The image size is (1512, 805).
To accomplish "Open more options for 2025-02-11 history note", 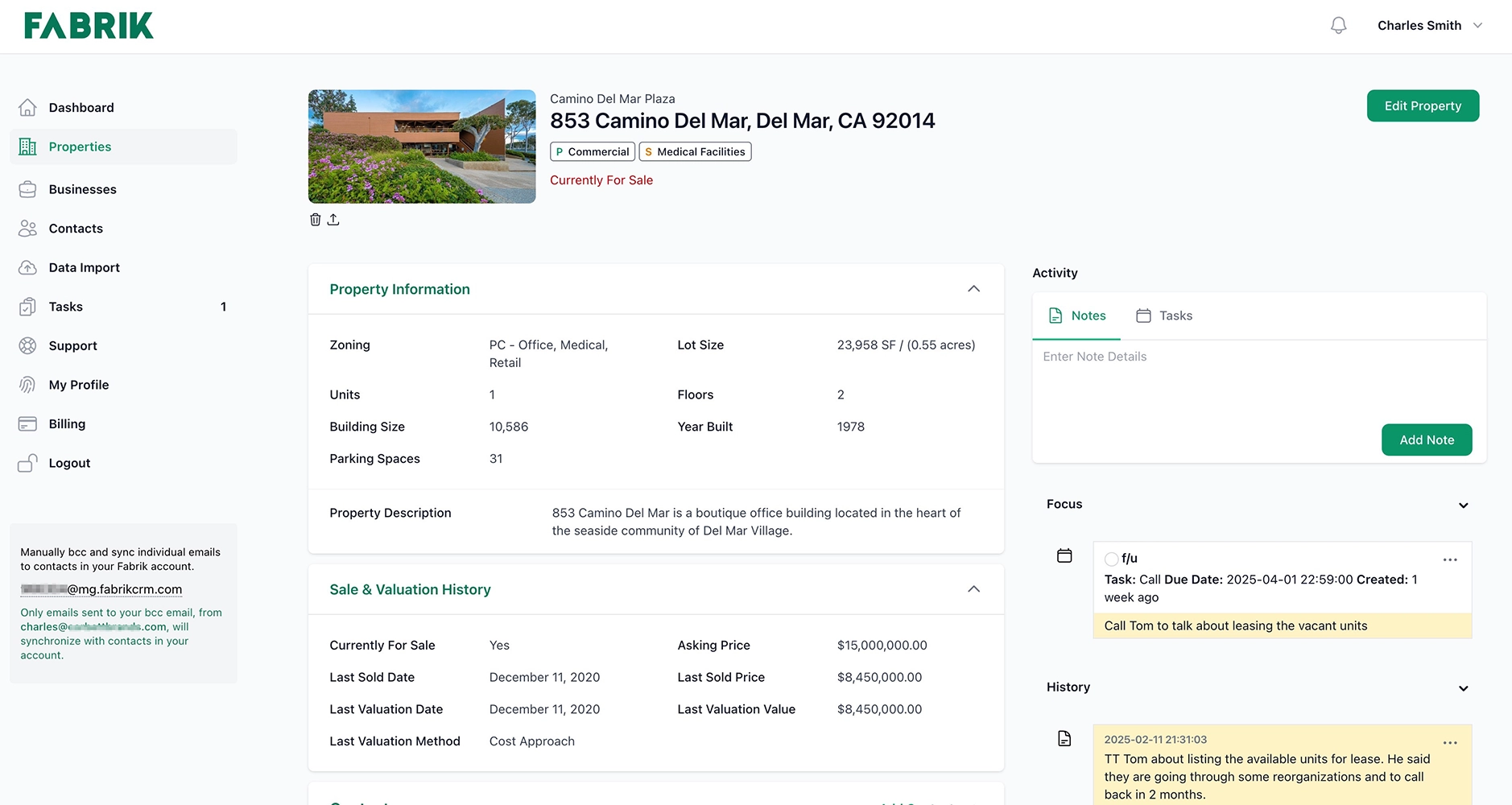I will coord(1450,742).
